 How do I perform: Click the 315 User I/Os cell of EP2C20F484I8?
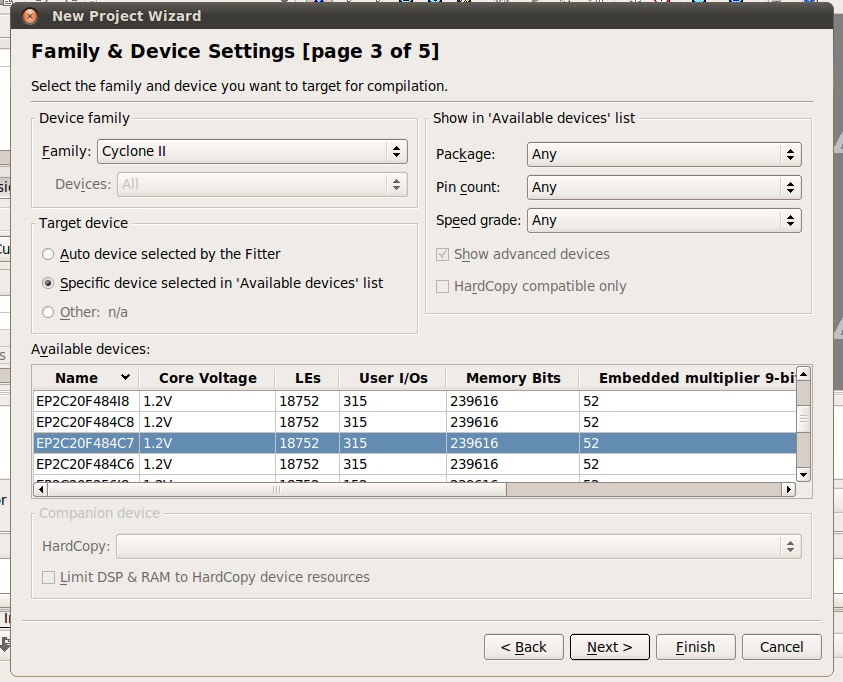(392, 401)
